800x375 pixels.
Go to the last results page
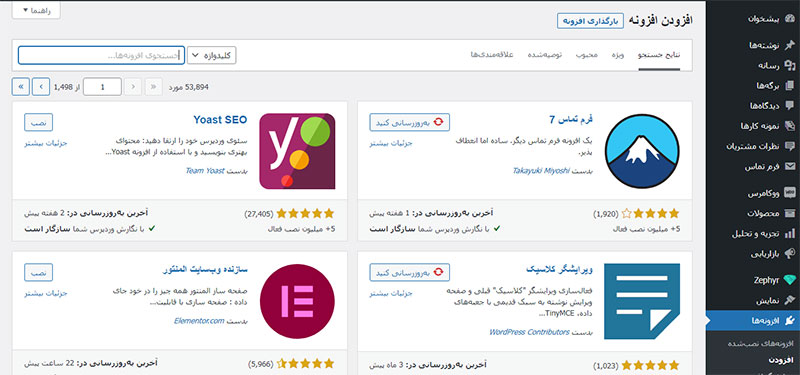(20, 87)
